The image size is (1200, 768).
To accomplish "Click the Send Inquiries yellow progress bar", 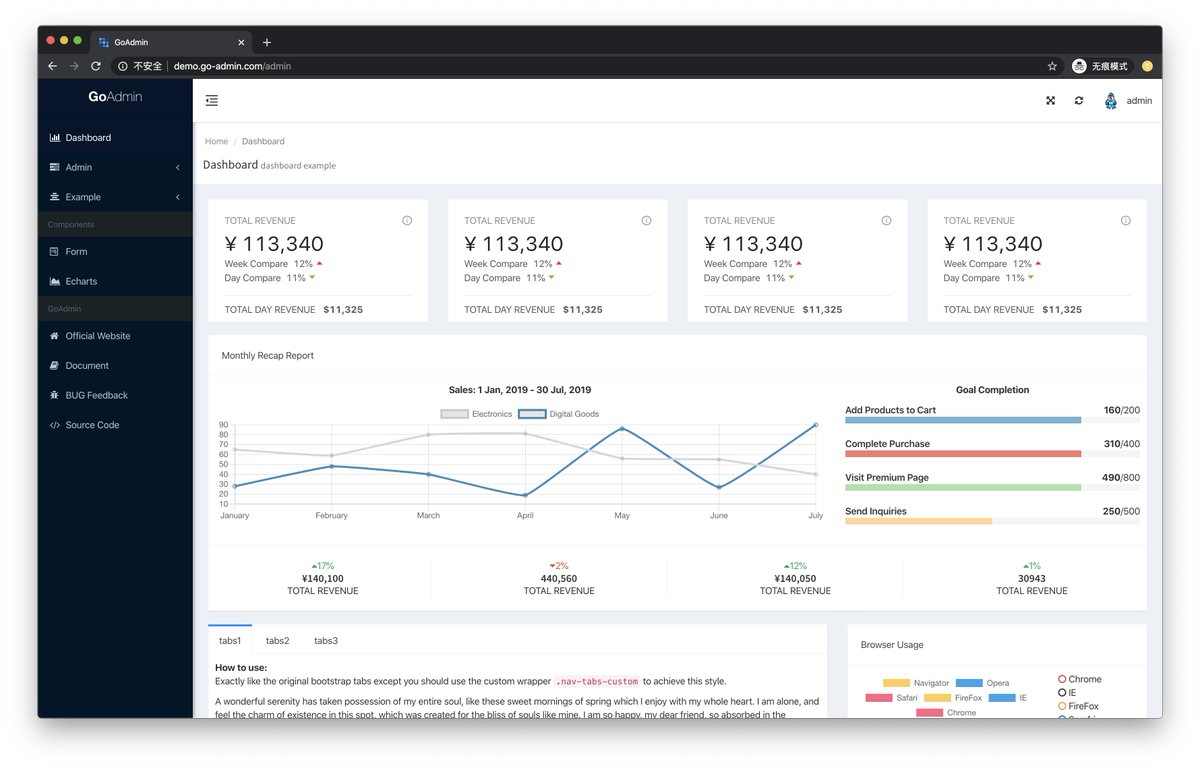I will [992, 521].
